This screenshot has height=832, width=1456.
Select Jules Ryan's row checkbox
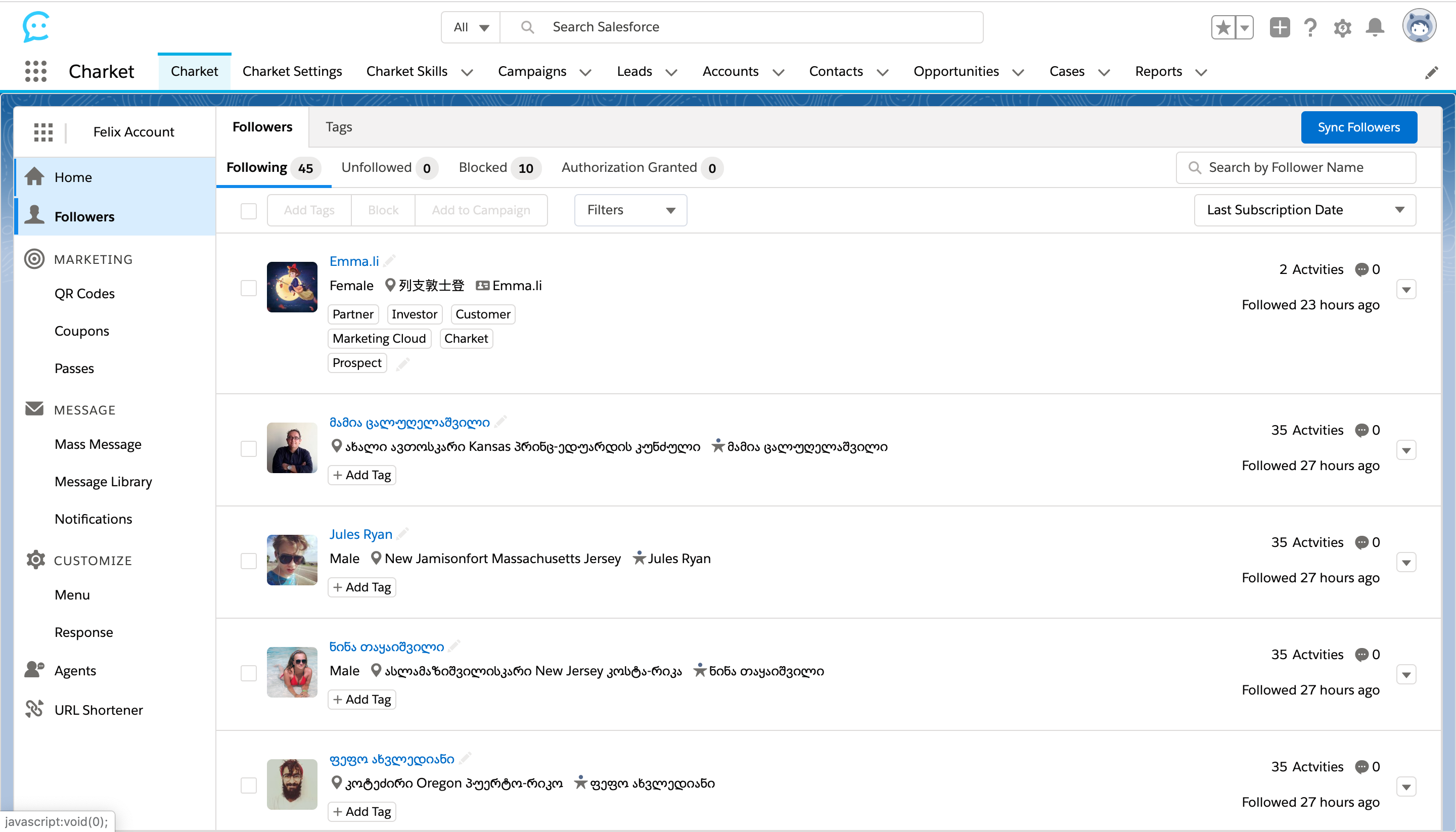(249, 561)
